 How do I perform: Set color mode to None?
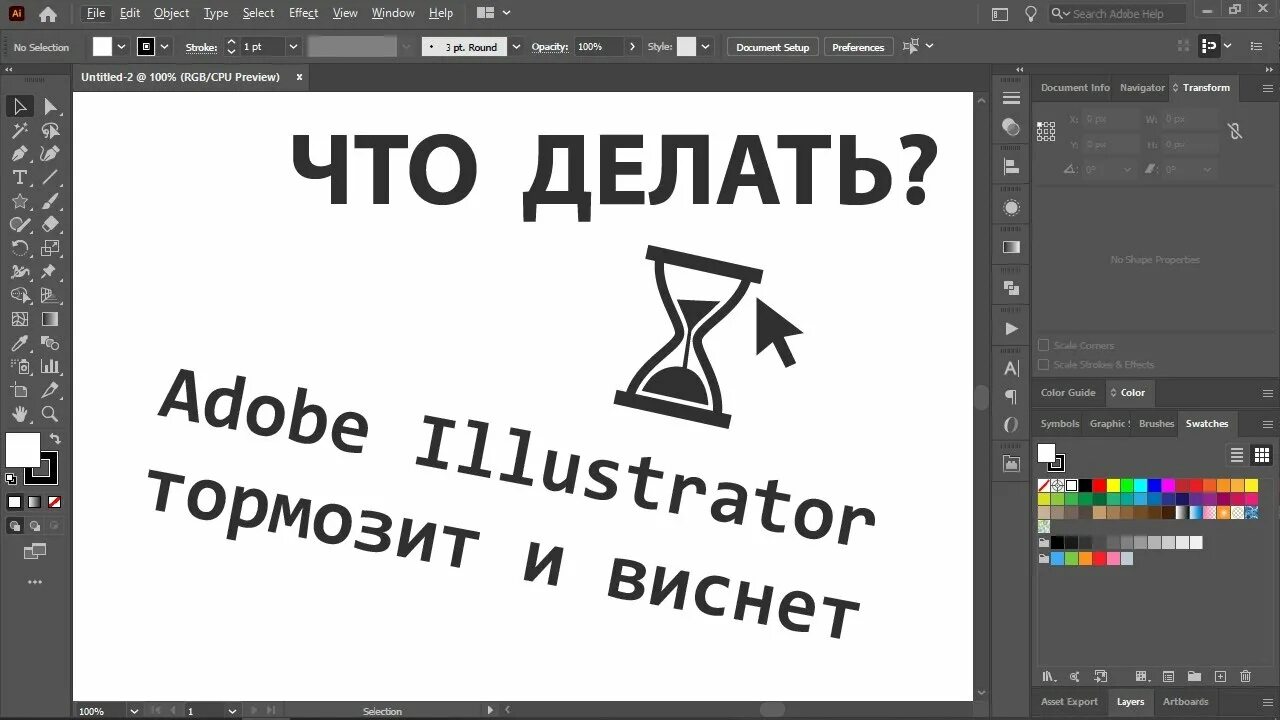coord(55,502)
